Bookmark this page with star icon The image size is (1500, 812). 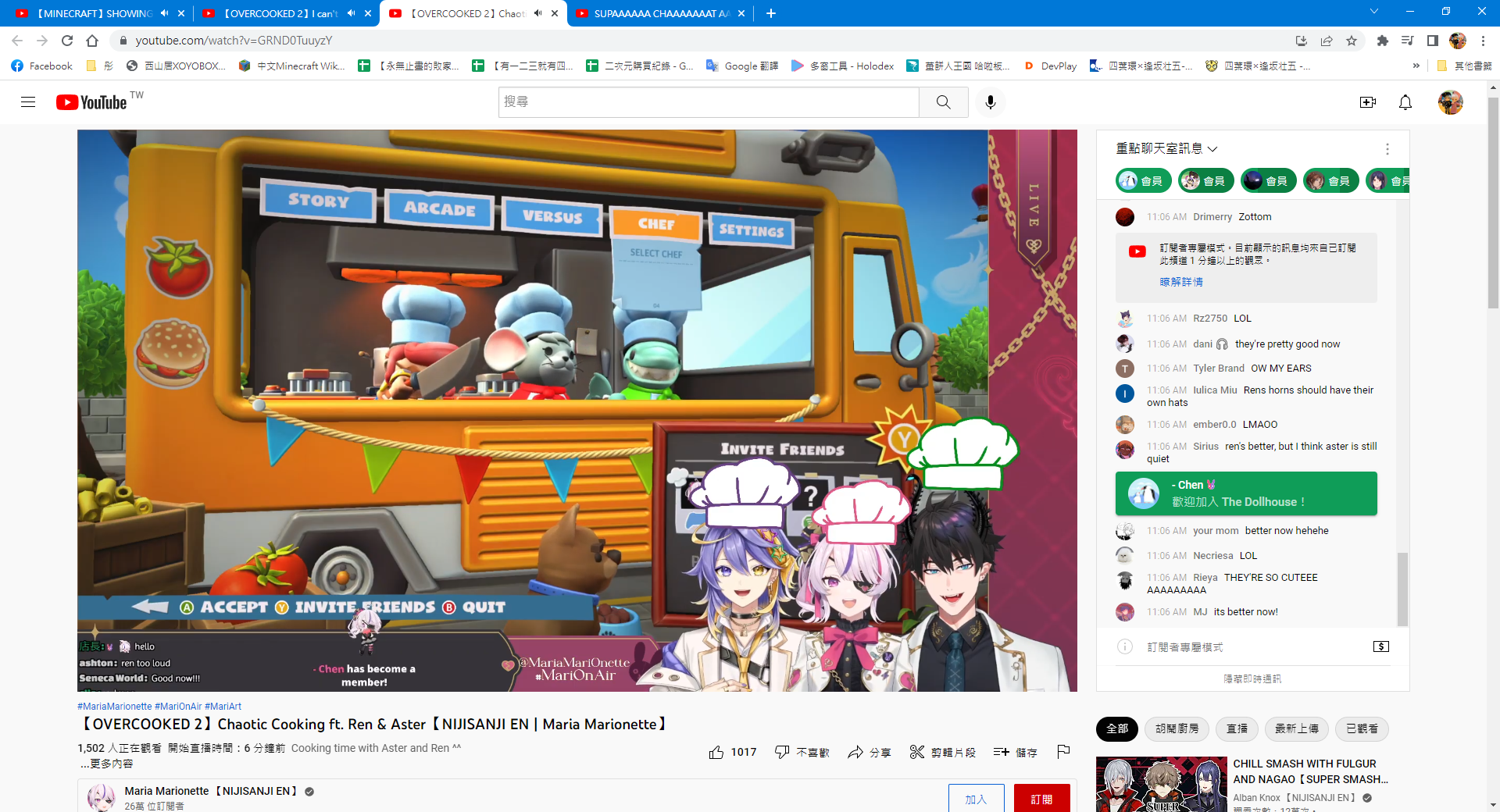pyautogui.click(x=1352, y=41)
